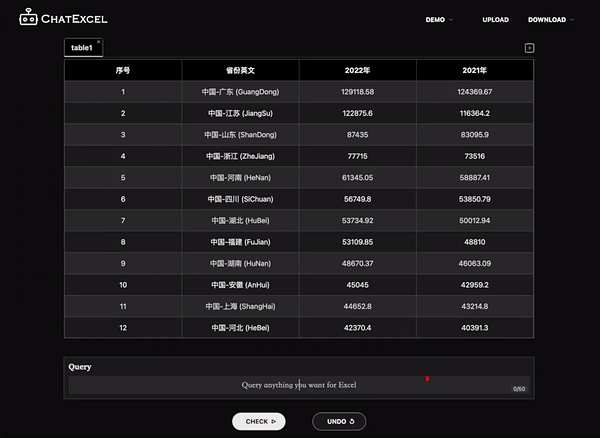600x438 pixels.
Task: Select the cell with value 129118.58
Action: point(357,92)
